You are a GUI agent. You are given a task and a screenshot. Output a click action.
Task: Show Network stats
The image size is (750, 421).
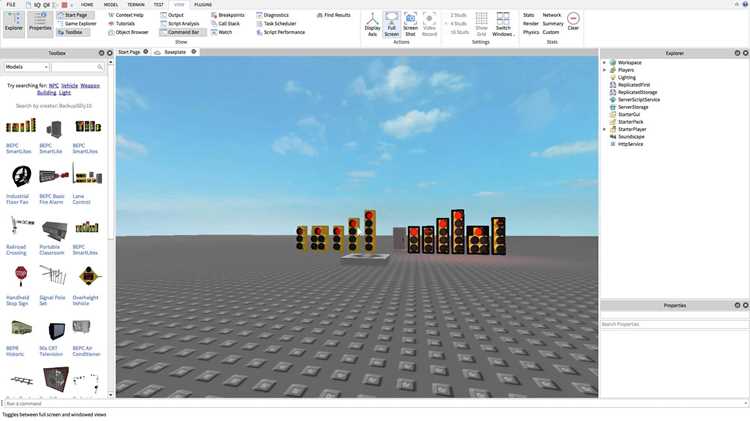pos(551,15)
